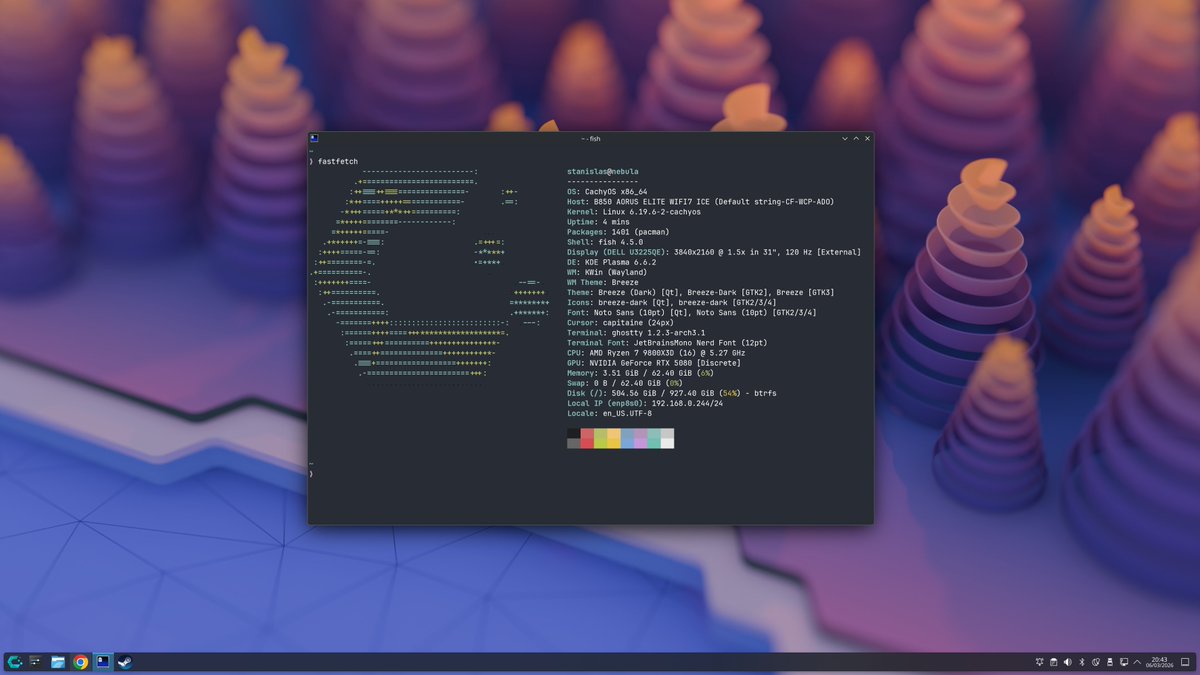
Task: Open the System Settings taskbar icon
Action: (x=36, y=662)
